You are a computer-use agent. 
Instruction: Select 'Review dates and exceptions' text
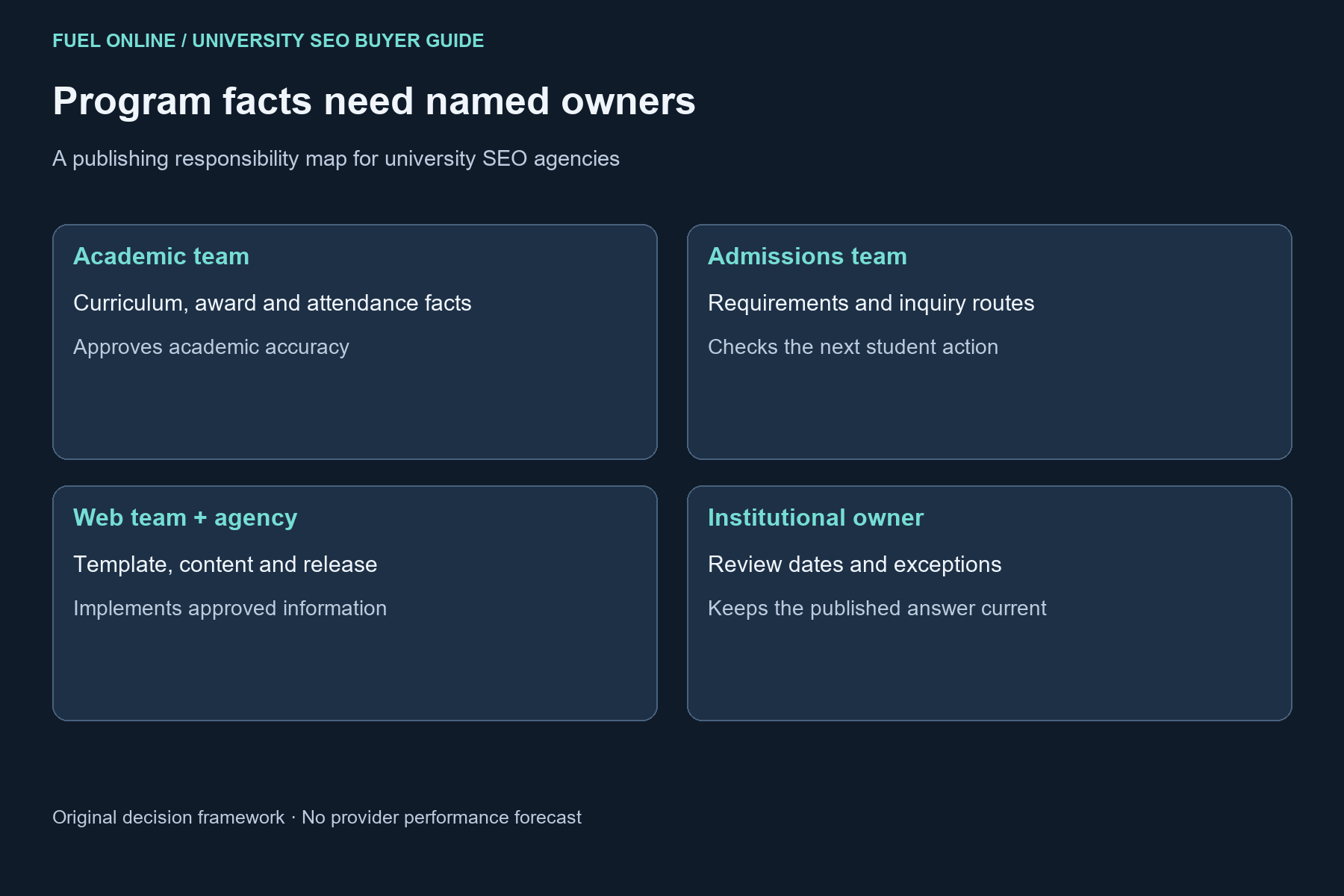tap(854, 564)
